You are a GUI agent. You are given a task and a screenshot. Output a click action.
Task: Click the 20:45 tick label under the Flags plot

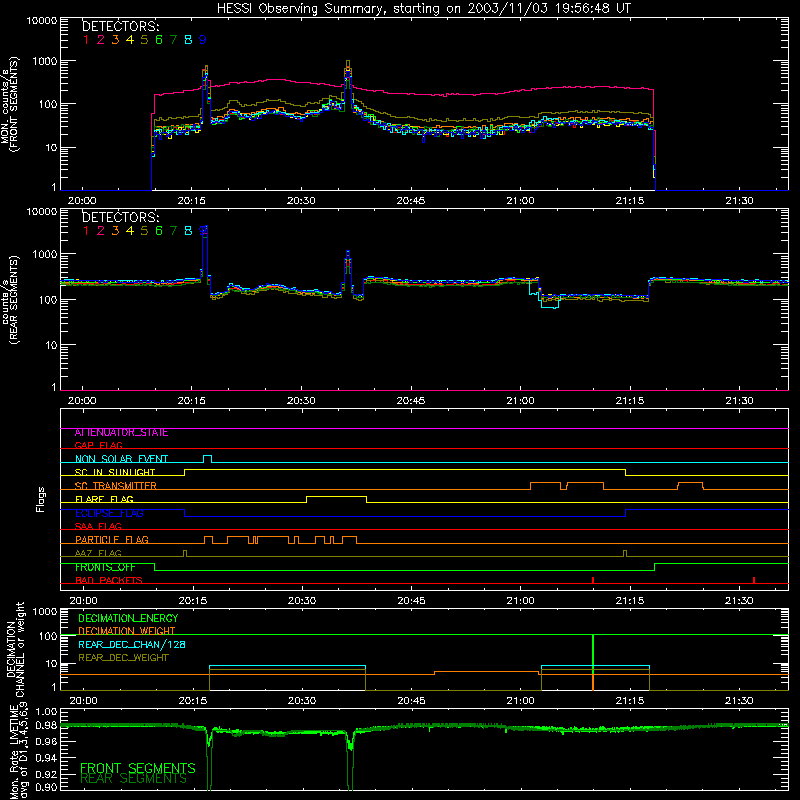point(411,601)
